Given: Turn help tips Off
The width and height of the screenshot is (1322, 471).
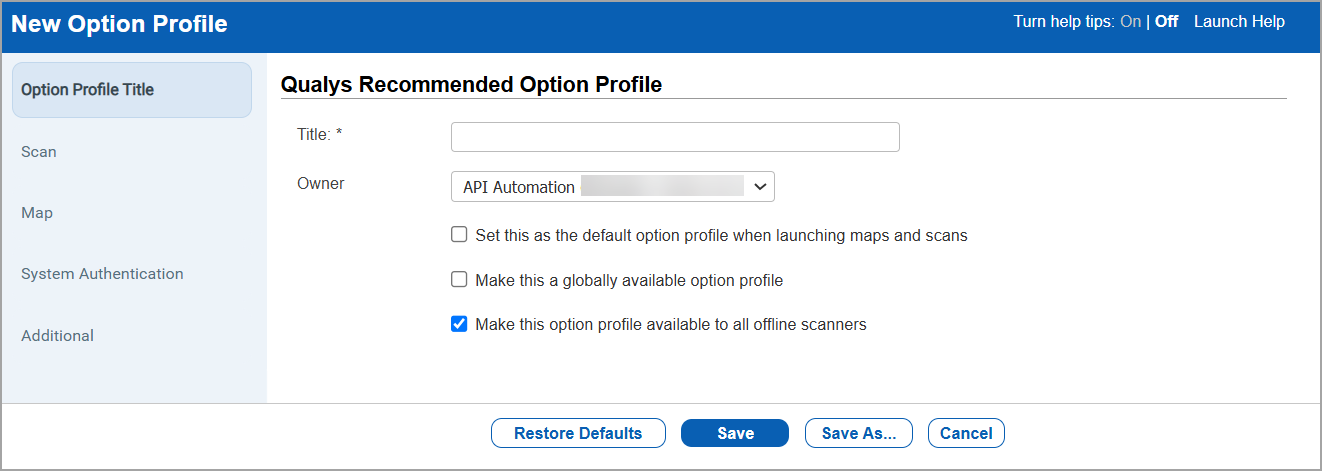Looking at the screenshot, I should [x=1166, y=22].
